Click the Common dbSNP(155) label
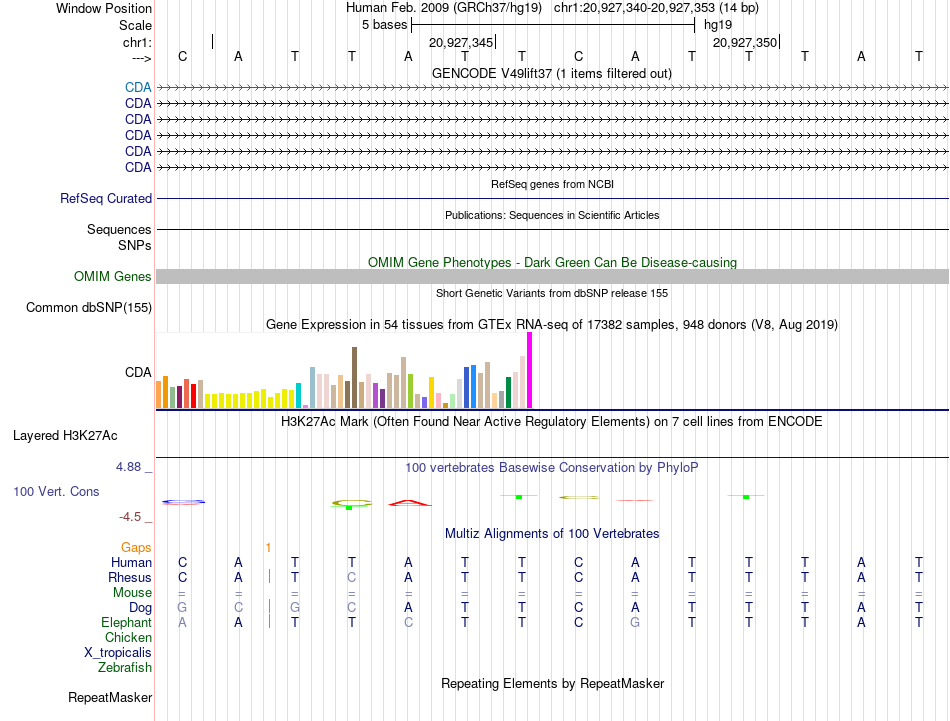This screenshot has width=950, height=721. (x=89, y=307)
